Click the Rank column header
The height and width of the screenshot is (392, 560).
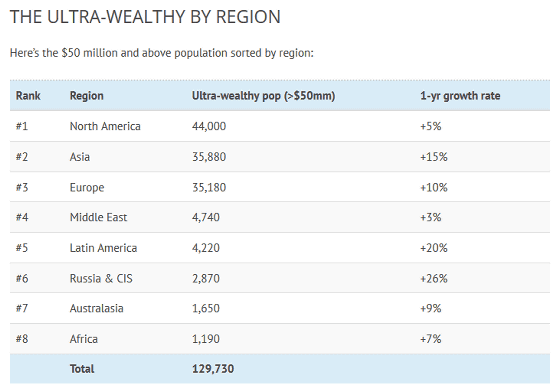28,96
